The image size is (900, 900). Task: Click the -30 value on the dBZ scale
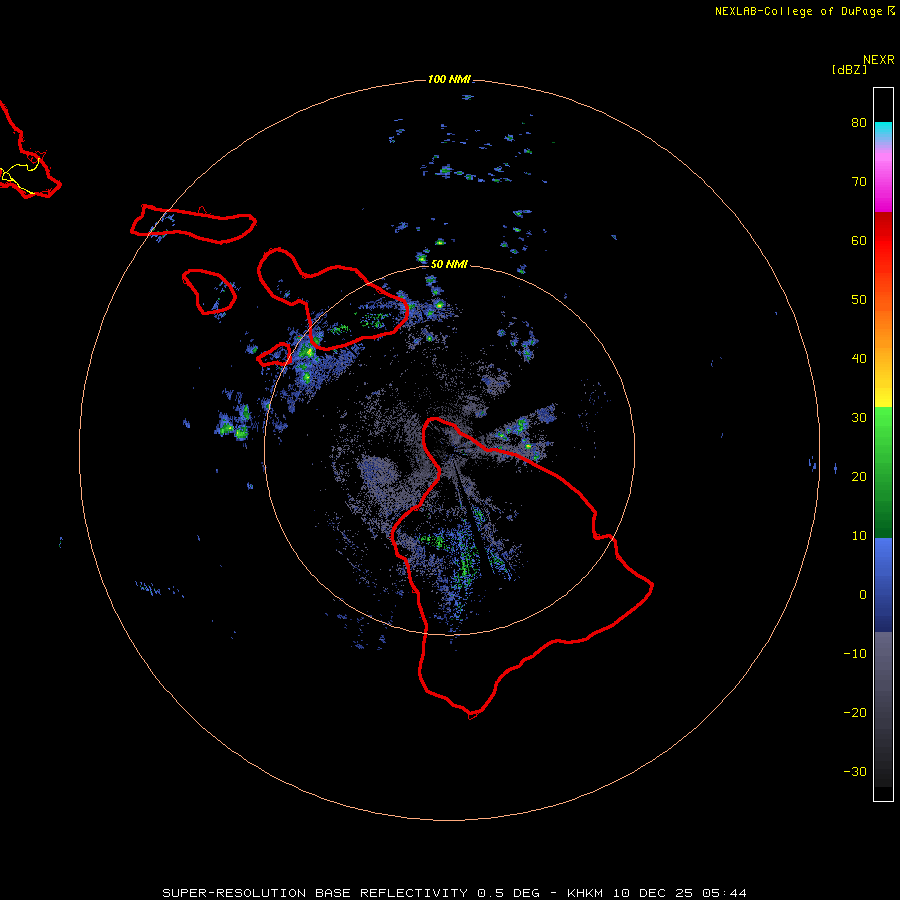(x=855, y=771)
